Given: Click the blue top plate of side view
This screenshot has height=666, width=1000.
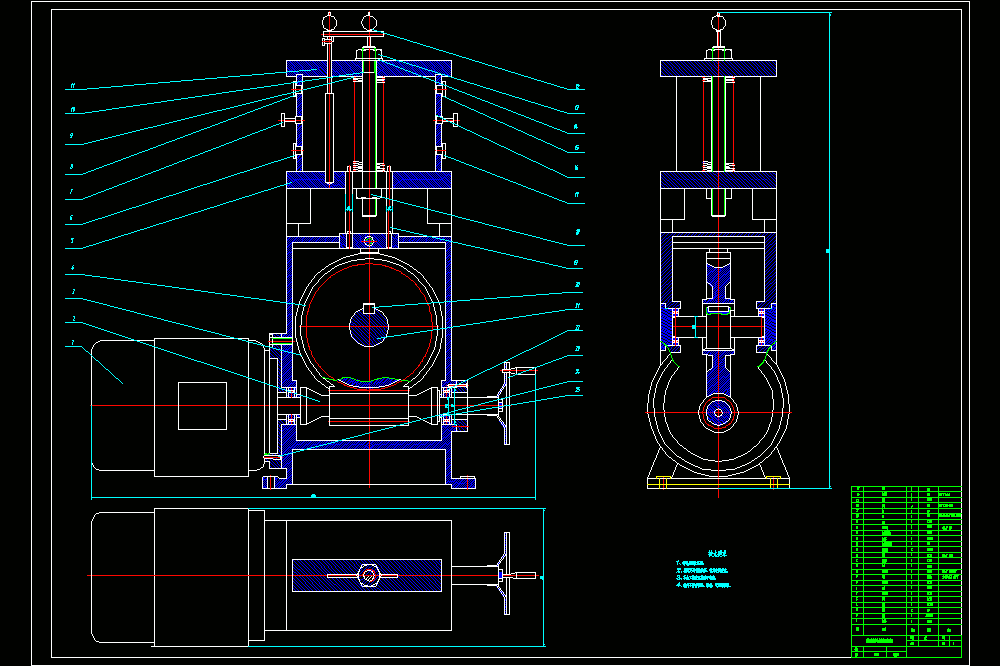Looking at the screenshot, I should coord(718,68).
